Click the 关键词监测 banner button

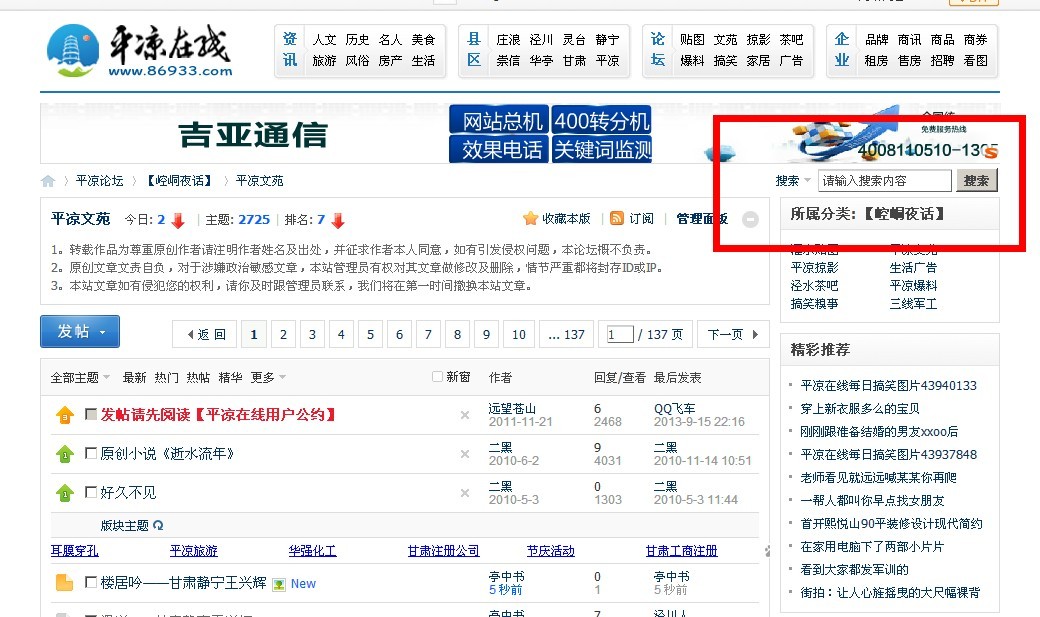(602, 149)
